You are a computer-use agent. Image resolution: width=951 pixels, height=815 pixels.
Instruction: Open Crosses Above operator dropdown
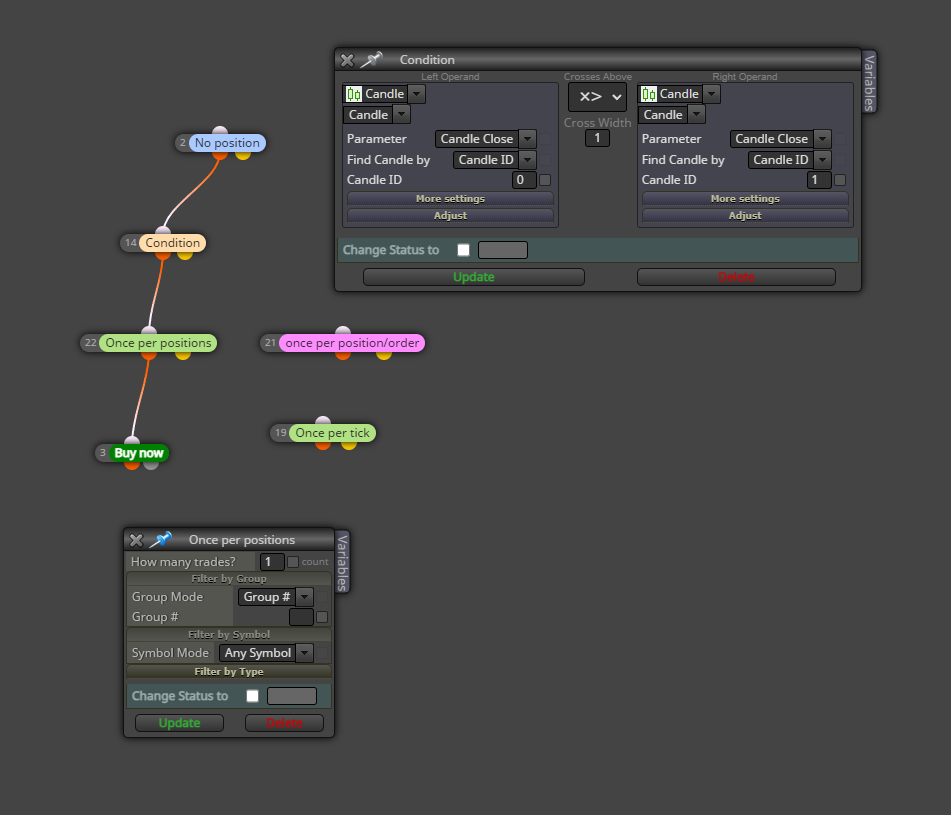597,96
